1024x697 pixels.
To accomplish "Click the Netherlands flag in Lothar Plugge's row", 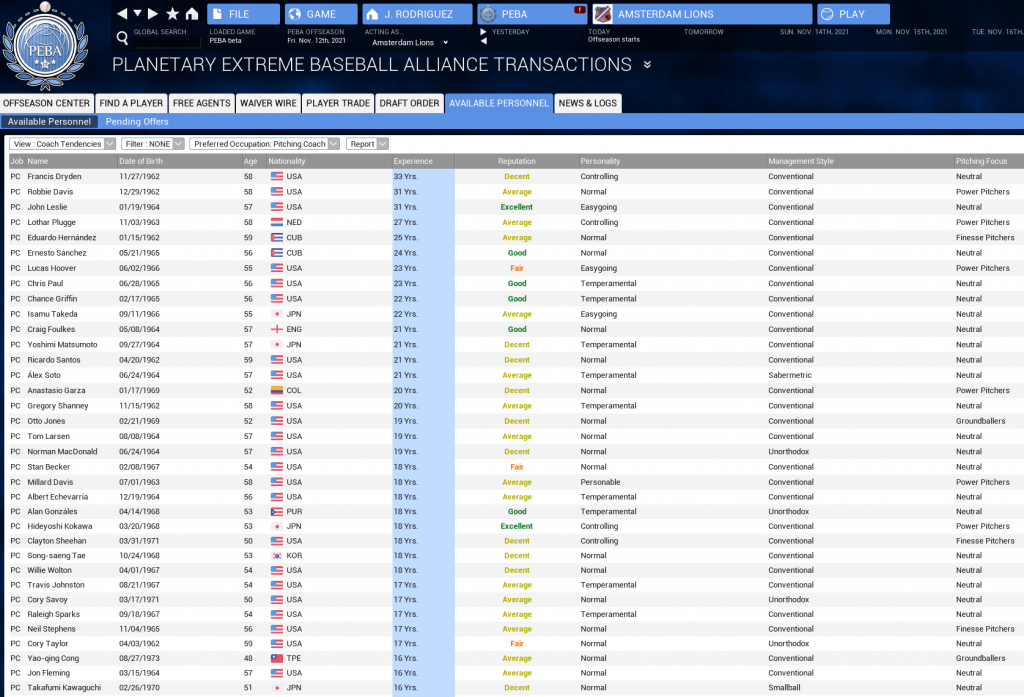I will (x=277, y=222).
